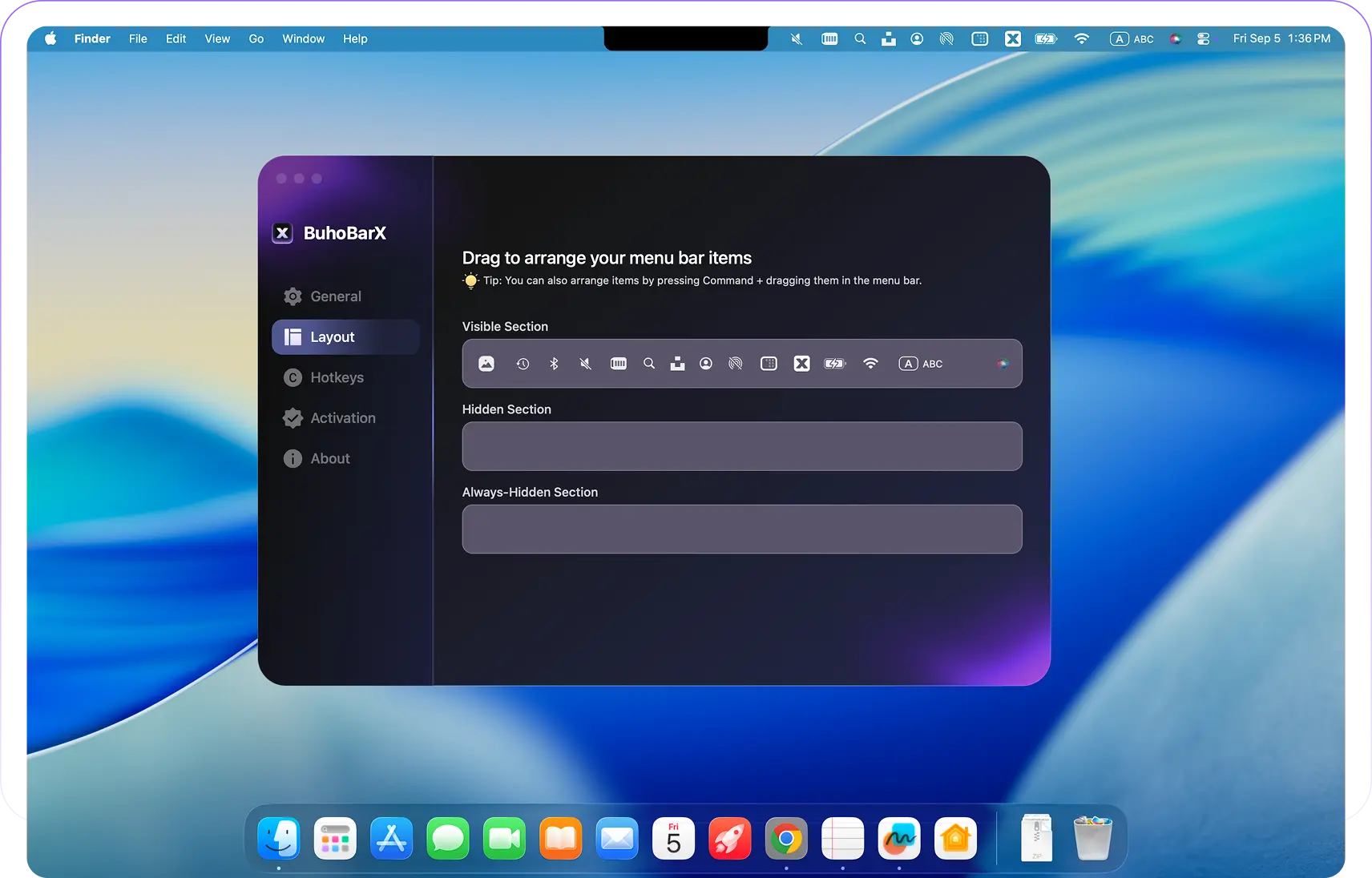The width and height of the screenshot is (1372, 878).
Task: Open battery status in the menu bar
Action: (x=1046, y=38)
